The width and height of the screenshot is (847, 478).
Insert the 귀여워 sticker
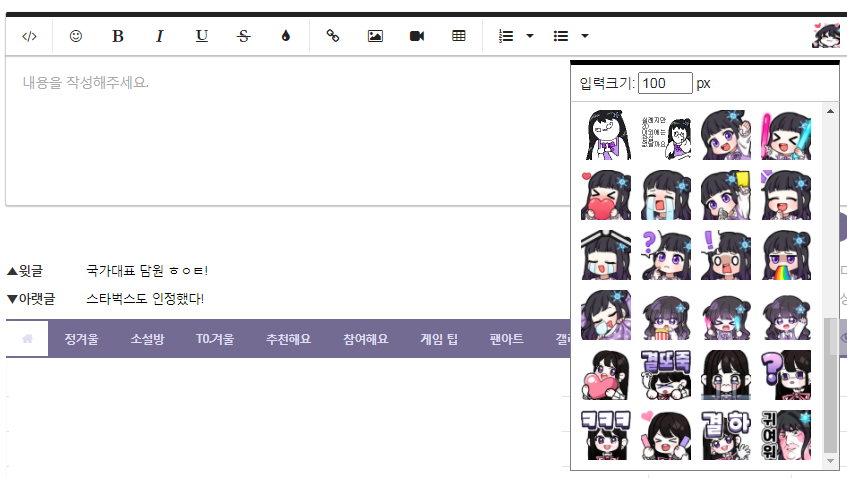785,435
